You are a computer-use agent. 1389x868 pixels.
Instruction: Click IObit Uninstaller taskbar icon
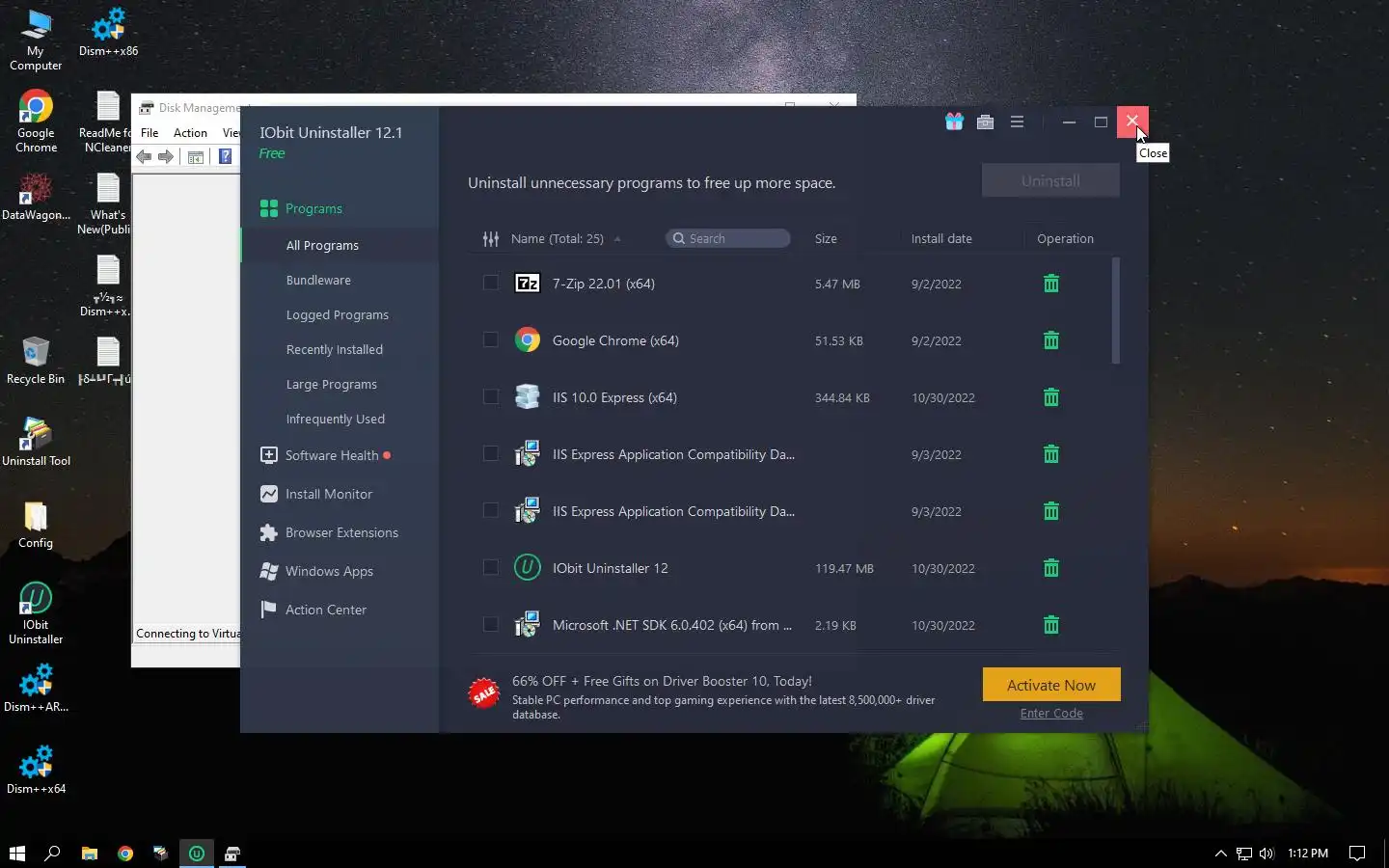pyautogui.click(x=197, y=853)
